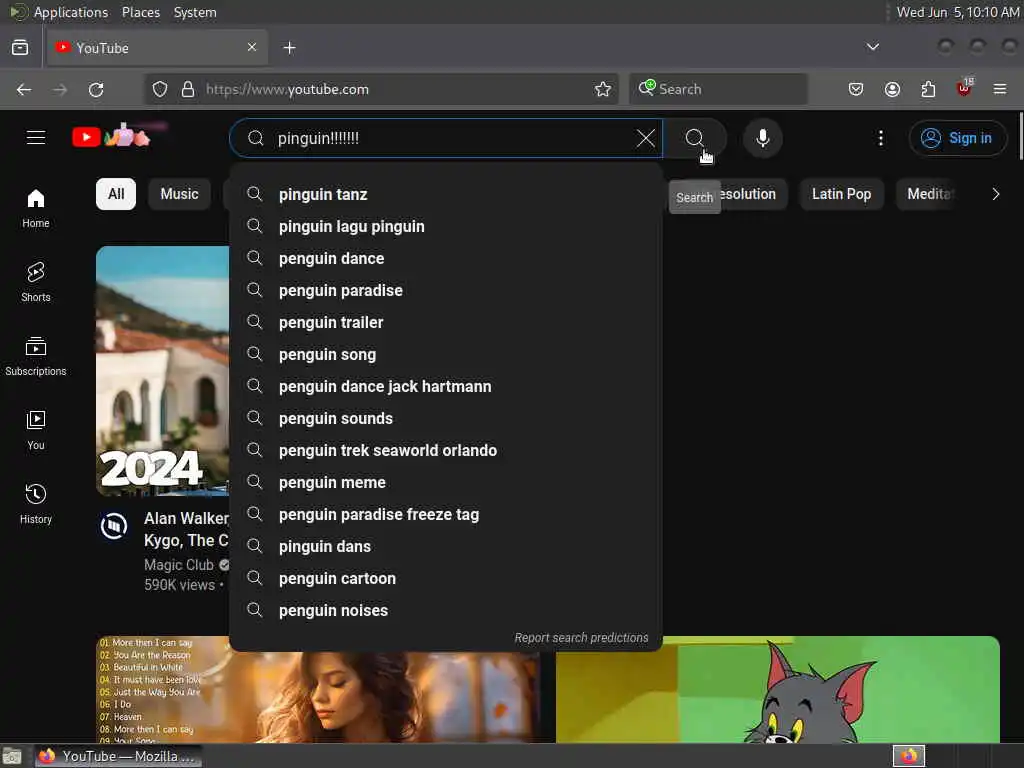Switch to YouTube browser tab
1024x768 pixels.
[x=157, y=48]
